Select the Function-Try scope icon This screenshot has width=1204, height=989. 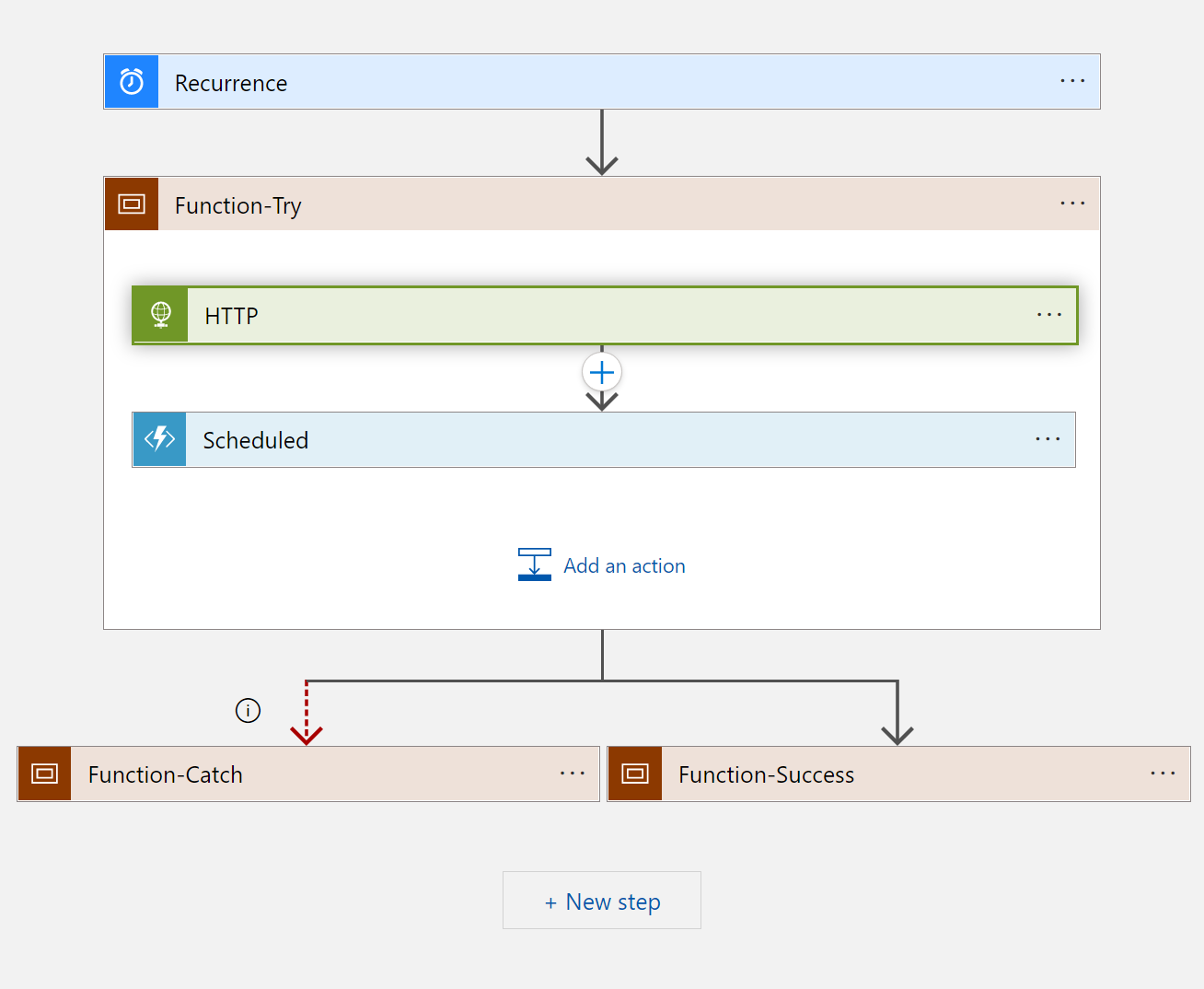pos(131,204)
